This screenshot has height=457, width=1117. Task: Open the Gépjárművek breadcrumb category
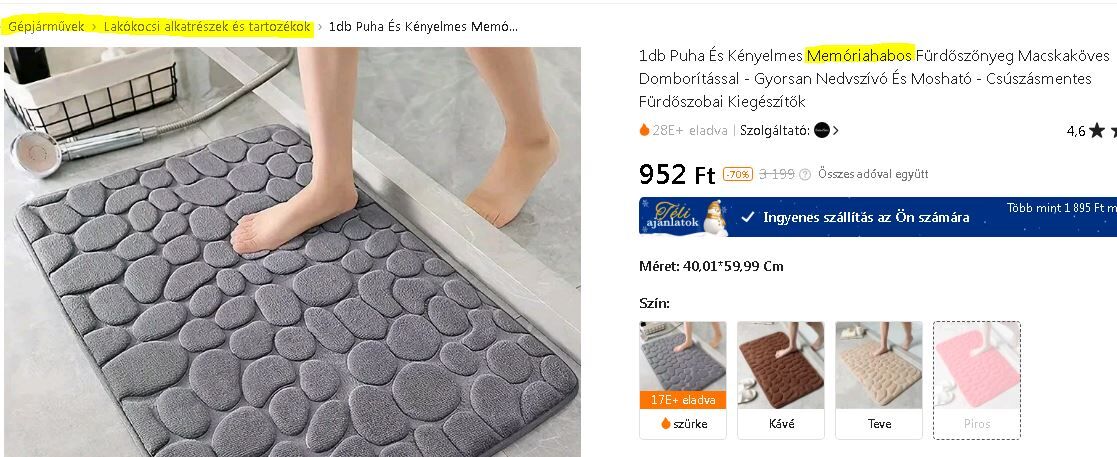(x=46, y=27)
